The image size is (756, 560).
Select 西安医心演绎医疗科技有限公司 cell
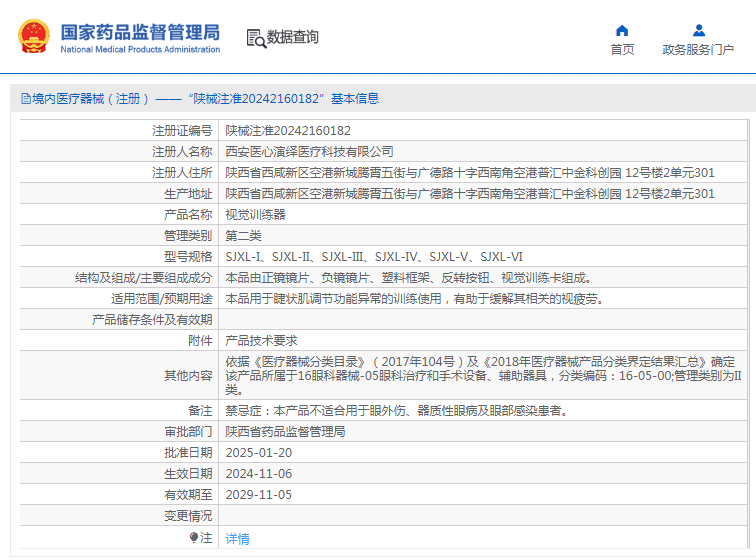tap(310, 152)
